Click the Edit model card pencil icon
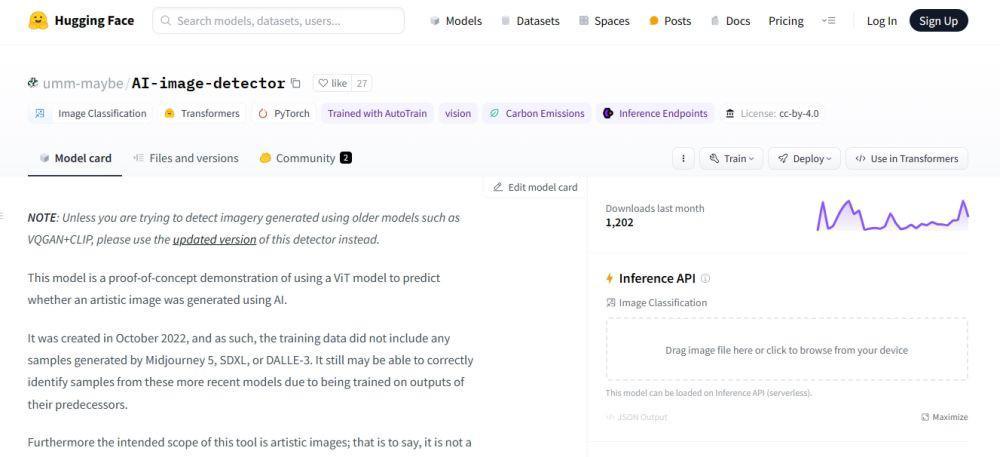Screen dimensions: 1000x457 coord(498,187)
